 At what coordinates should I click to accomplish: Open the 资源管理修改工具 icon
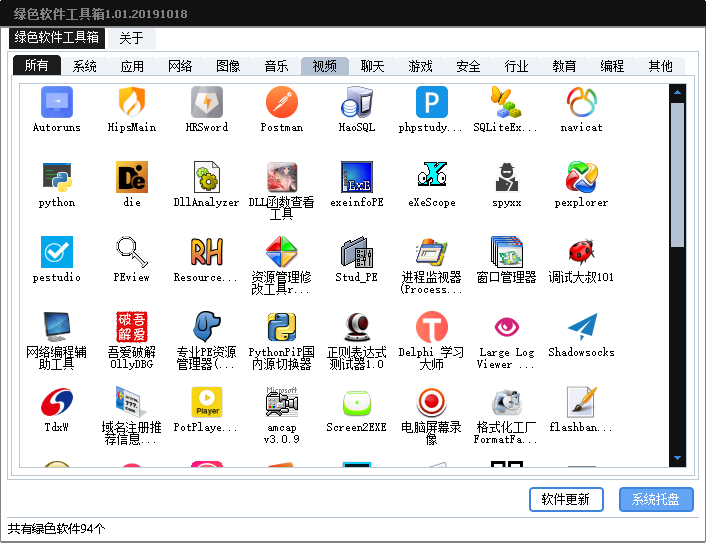click(282, 252)
